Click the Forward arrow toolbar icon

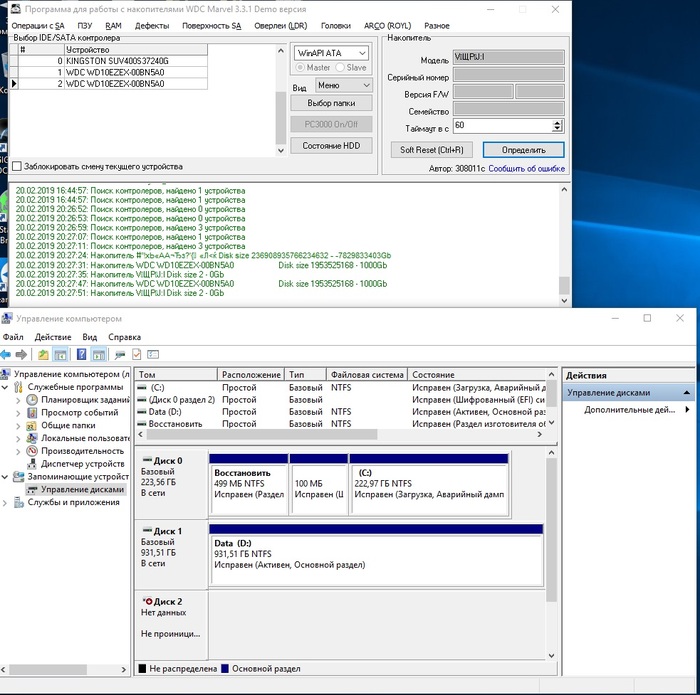[21, 354]
